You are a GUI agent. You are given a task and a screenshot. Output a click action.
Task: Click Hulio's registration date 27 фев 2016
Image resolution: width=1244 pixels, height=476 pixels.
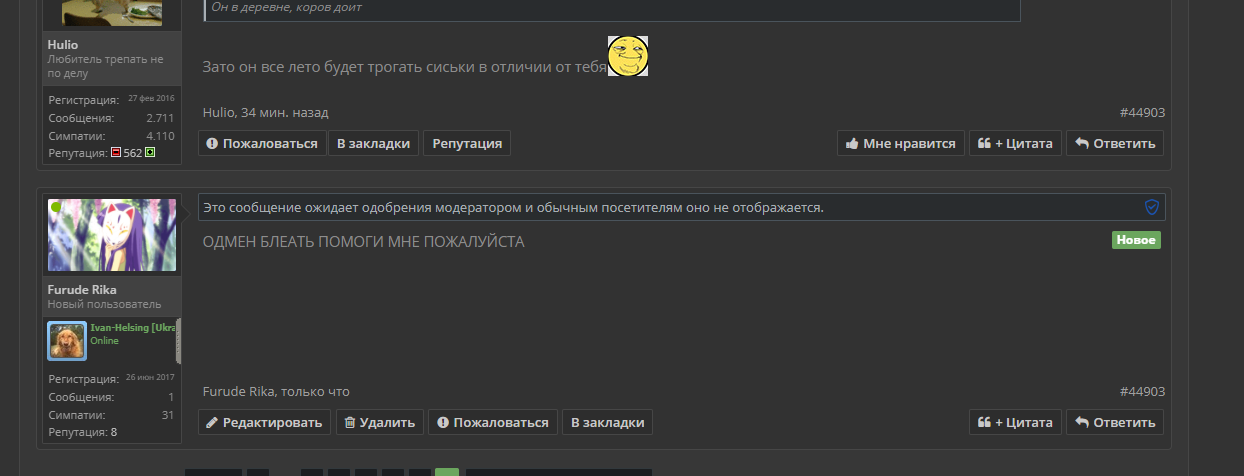click(151, 98)
